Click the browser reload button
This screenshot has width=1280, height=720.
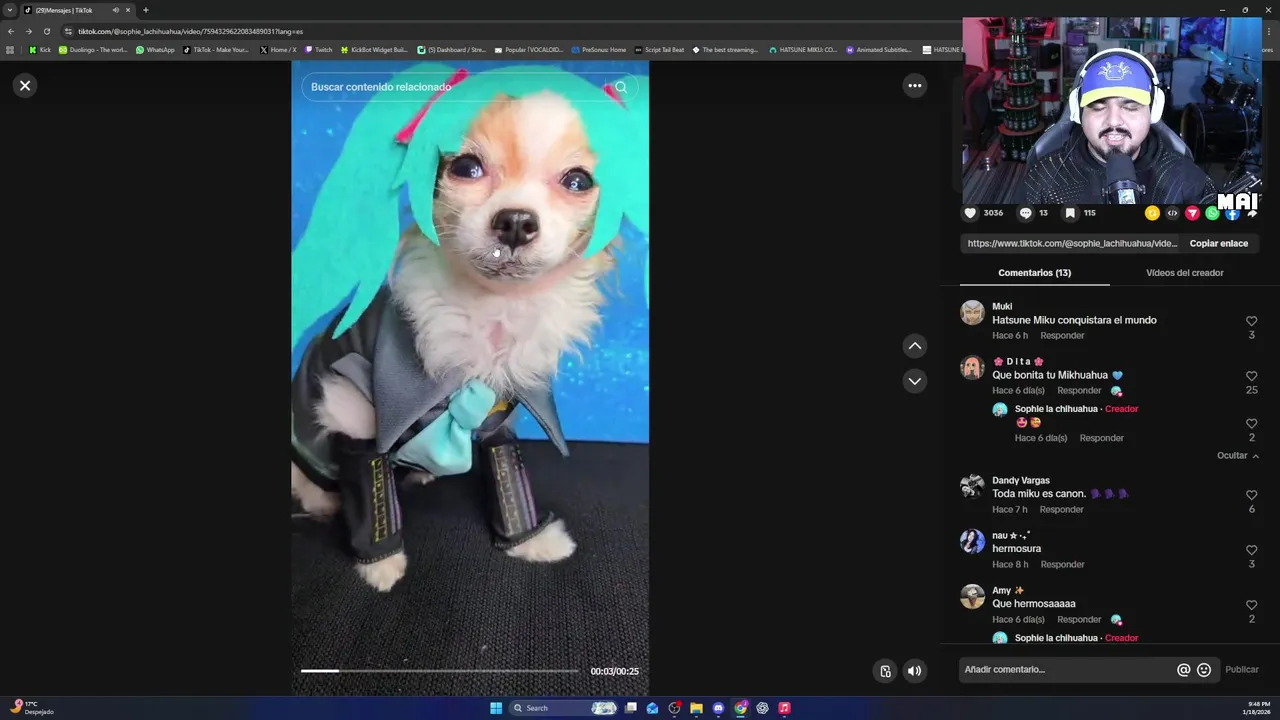click(x=46, y=31)
